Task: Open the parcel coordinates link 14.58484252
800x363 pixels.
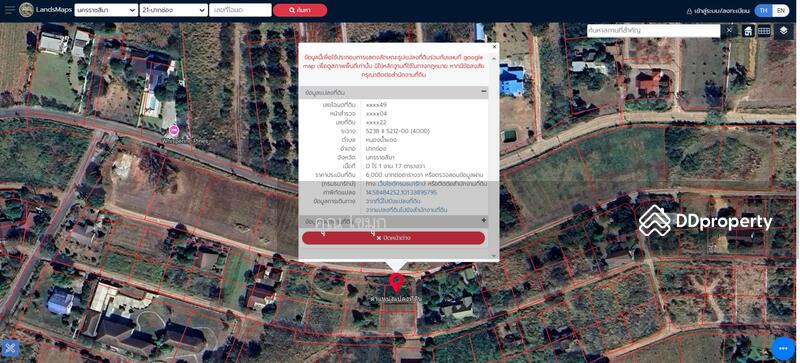Action: 402,192
